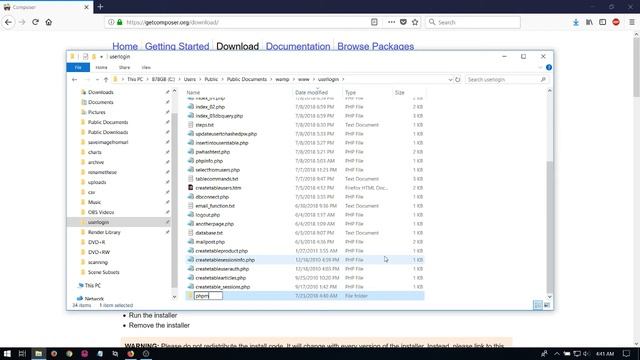640x360 pixels.
Task: Select phpinfo.php file
Action: (209, 161)
